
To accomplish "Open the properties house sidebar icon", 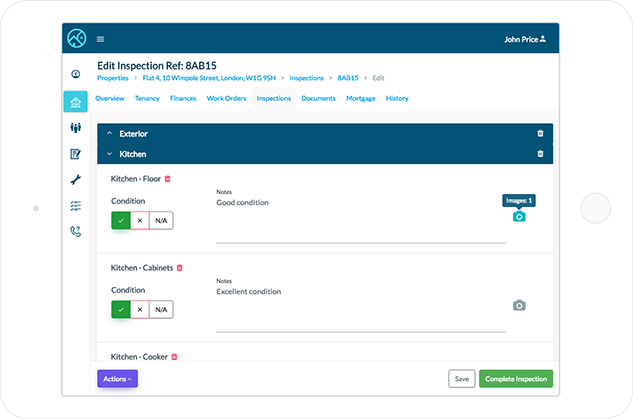I will click(x=75, y=102).
